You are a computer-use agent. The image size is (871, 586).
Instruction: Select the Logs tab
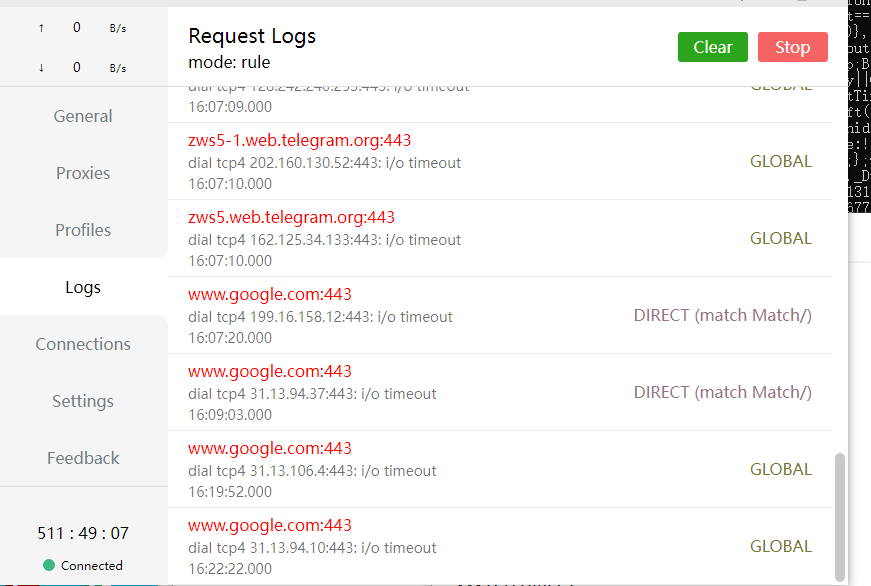[x=83, y=287]
